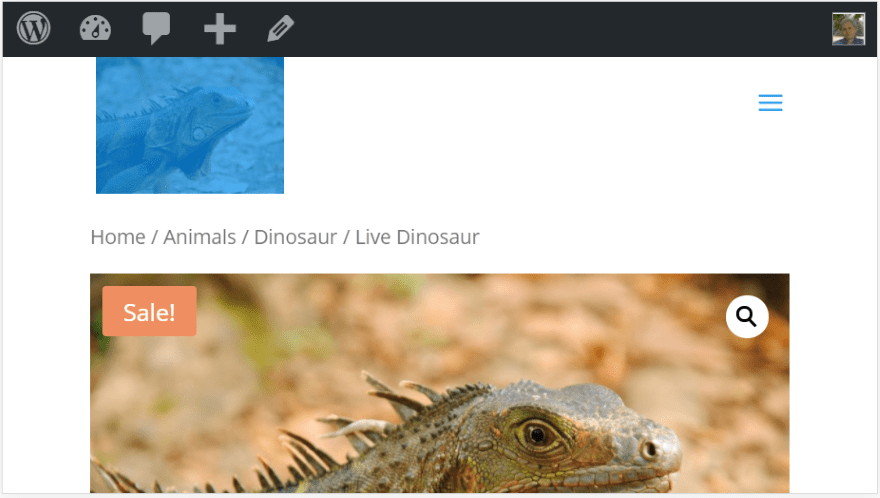The image size is (880, 498).
Task: Open Animals category in breadcrumb
Action: (199, 237)
